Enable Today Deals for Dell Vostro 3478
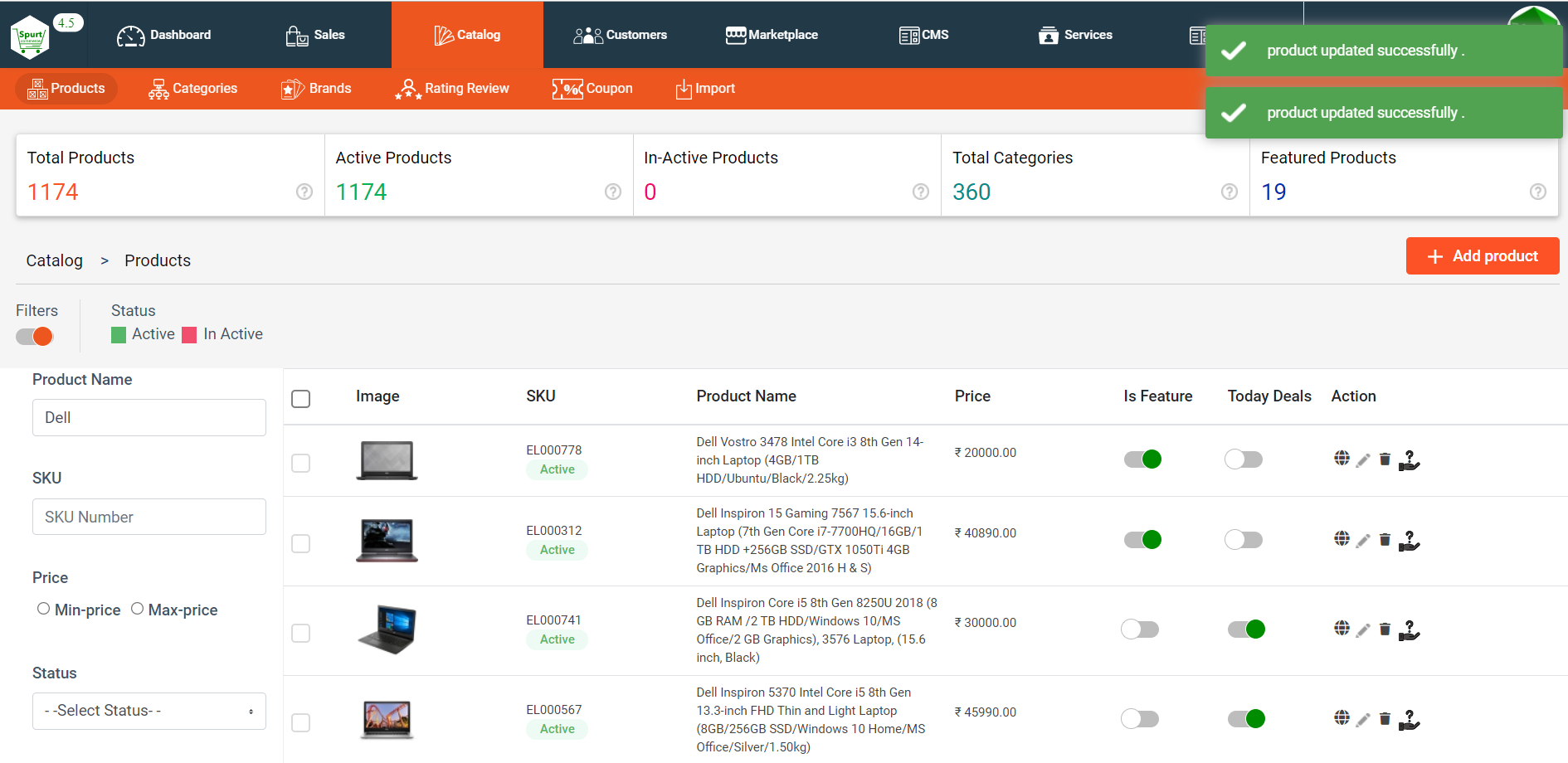 point(1244,459)
